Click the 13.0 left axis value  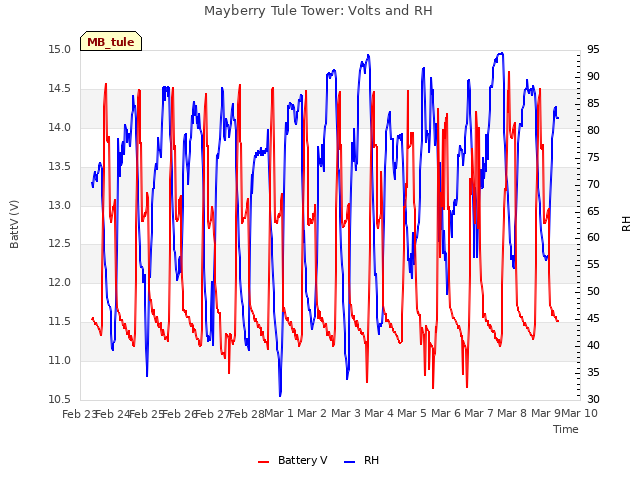(x=59, y=205)
